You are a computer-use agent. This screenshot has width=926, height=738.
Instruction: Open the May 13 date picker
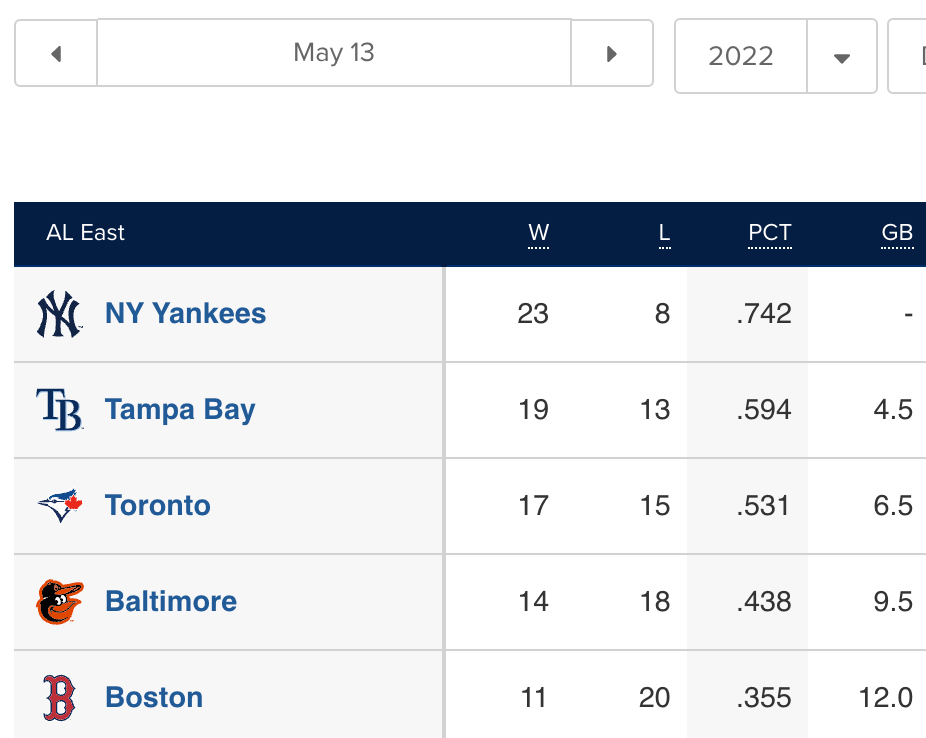point(334,53)
